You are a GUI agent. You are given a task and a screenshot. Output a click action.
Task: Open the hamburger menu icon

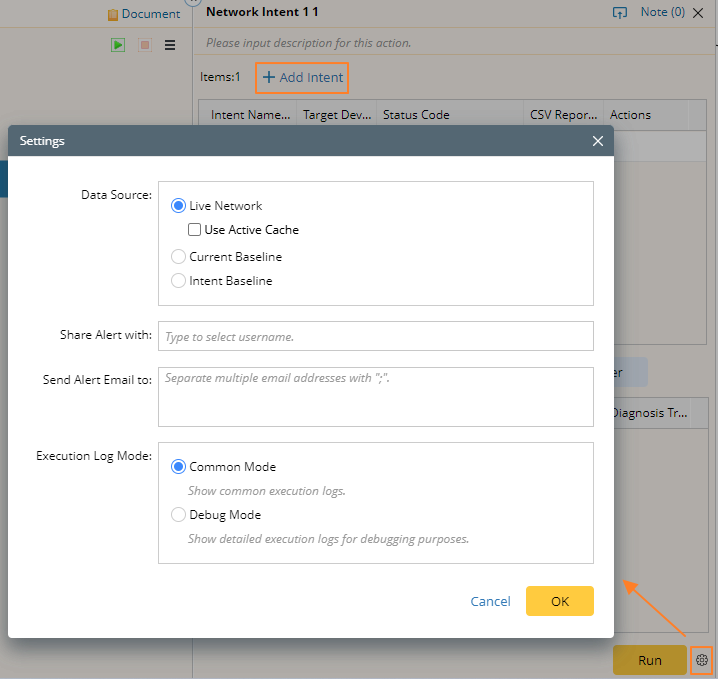(170, 45)
